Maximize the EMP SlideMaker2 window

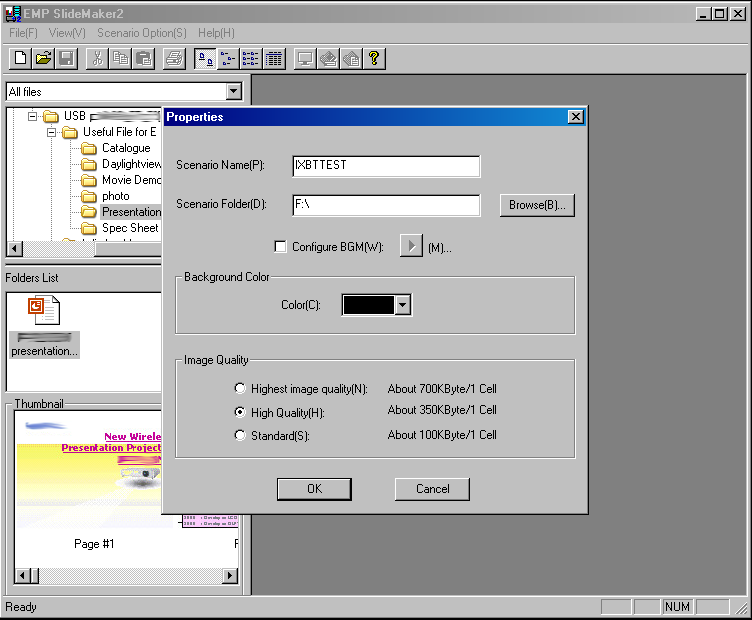tap(720, 13)
